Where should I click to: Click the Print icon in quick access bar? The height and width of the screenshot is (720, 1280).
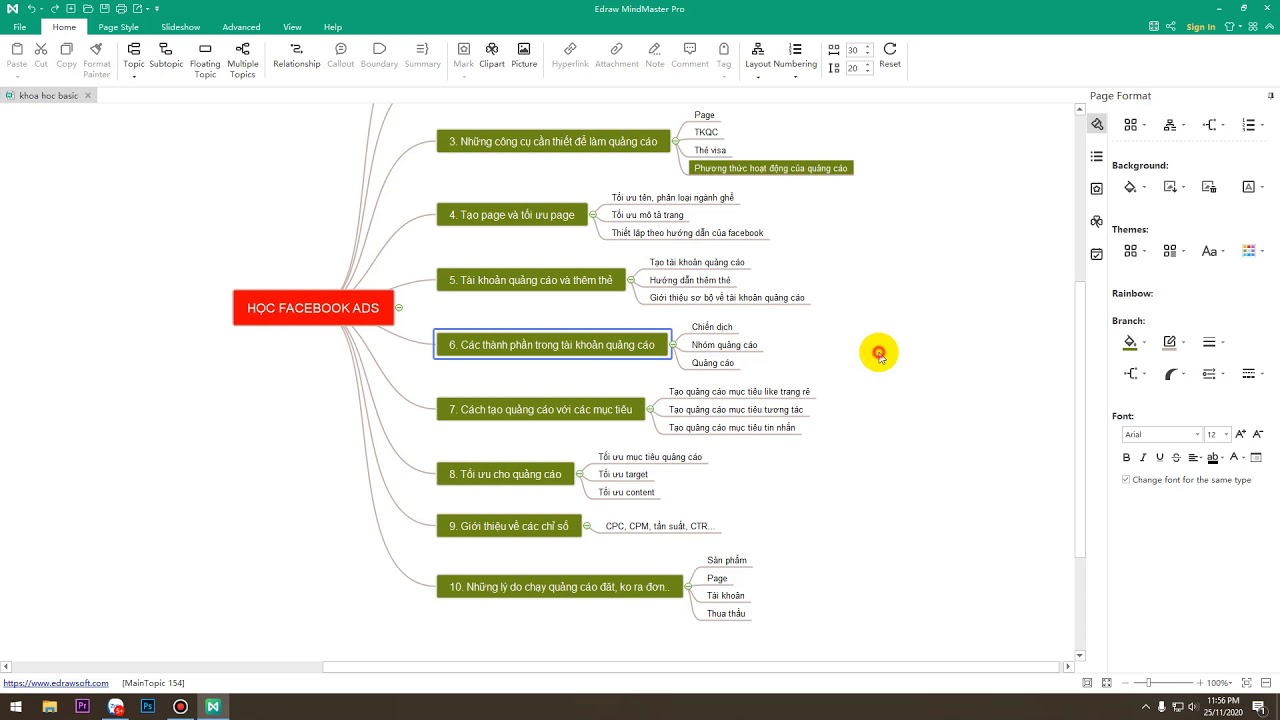pos(121,9)
